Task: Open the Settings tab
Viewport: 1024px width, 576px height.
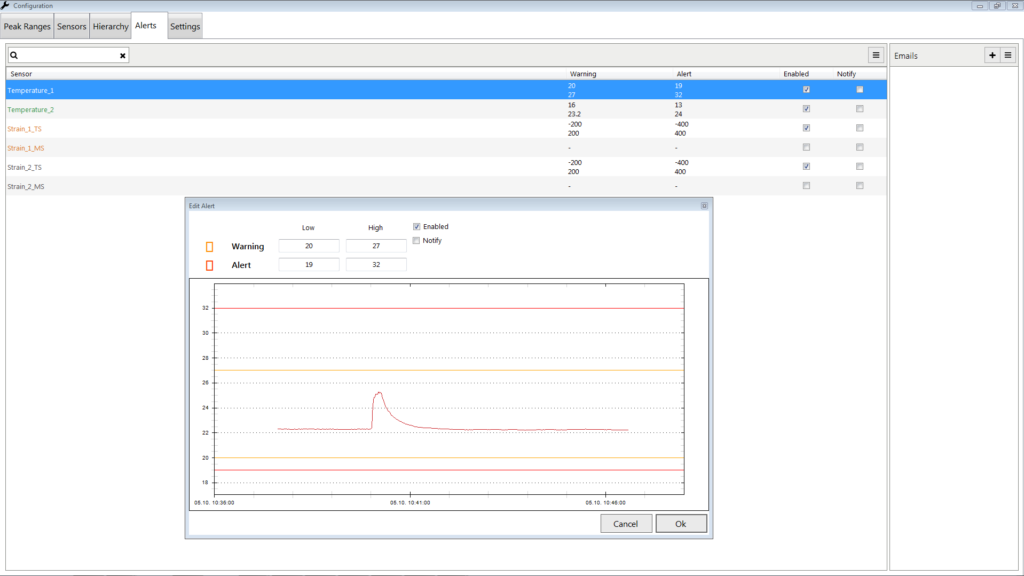Action: [185, 27]
